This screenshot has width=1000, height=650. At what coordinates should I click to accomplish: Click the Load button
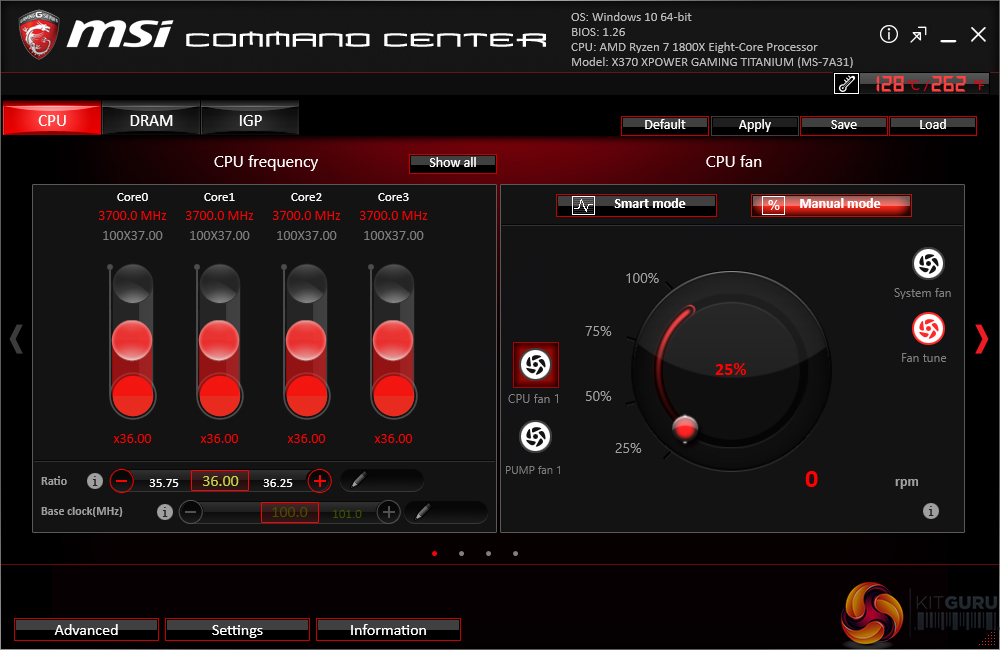coord(932,126)
